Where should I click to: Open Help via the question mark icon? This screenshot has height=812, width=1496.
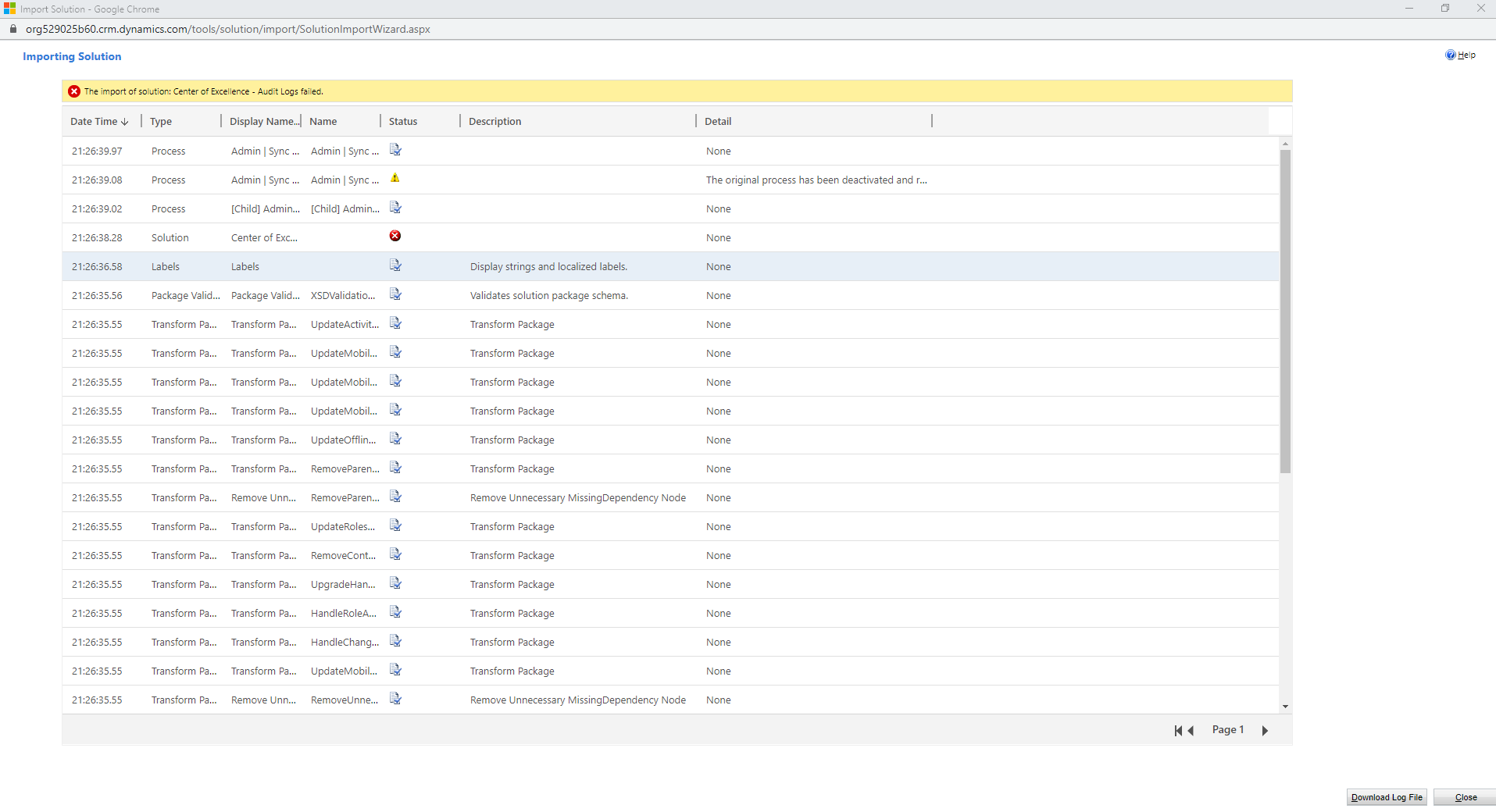pos(1451,55)
